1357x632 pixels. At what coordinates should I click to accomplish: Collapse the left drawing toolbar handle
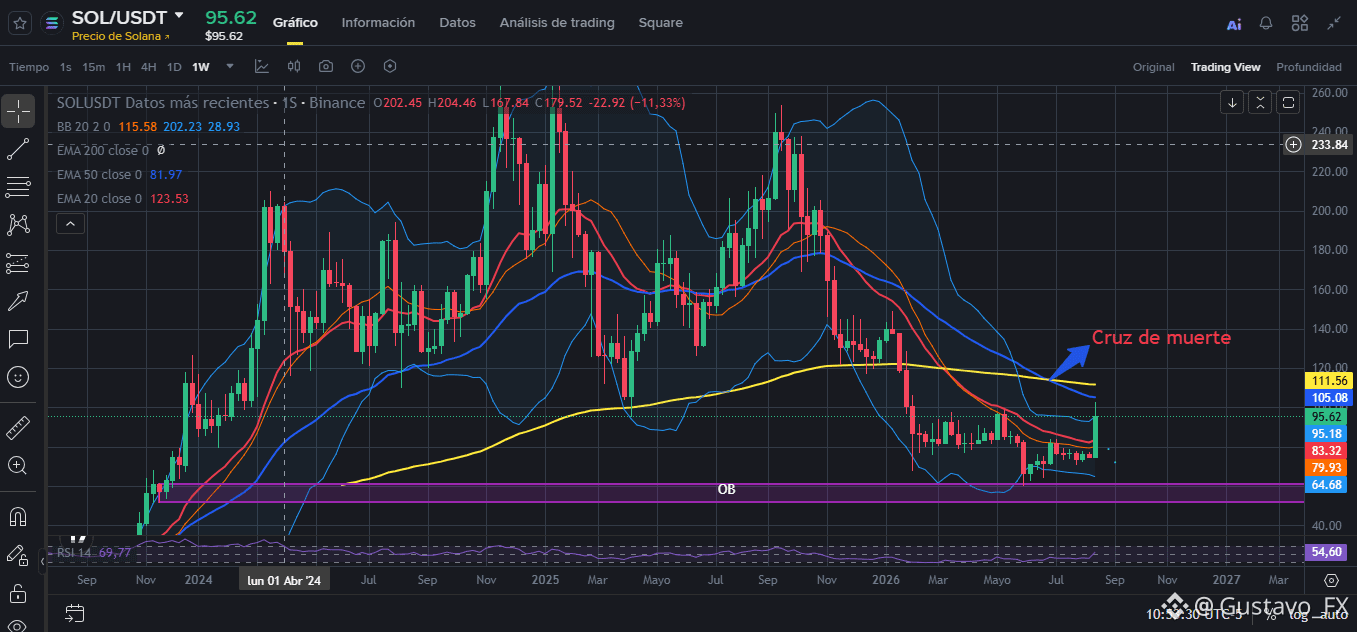[x=42, y=562]
